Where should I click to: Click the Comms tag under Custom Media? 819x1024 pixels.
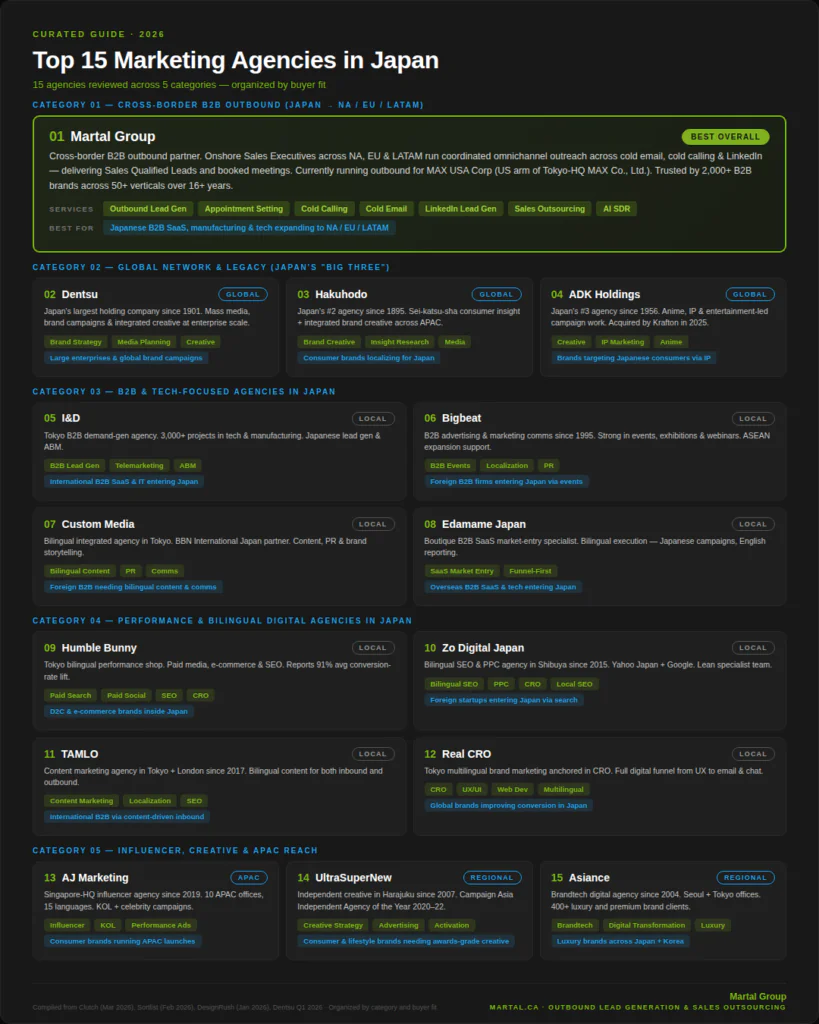[165, 571]
